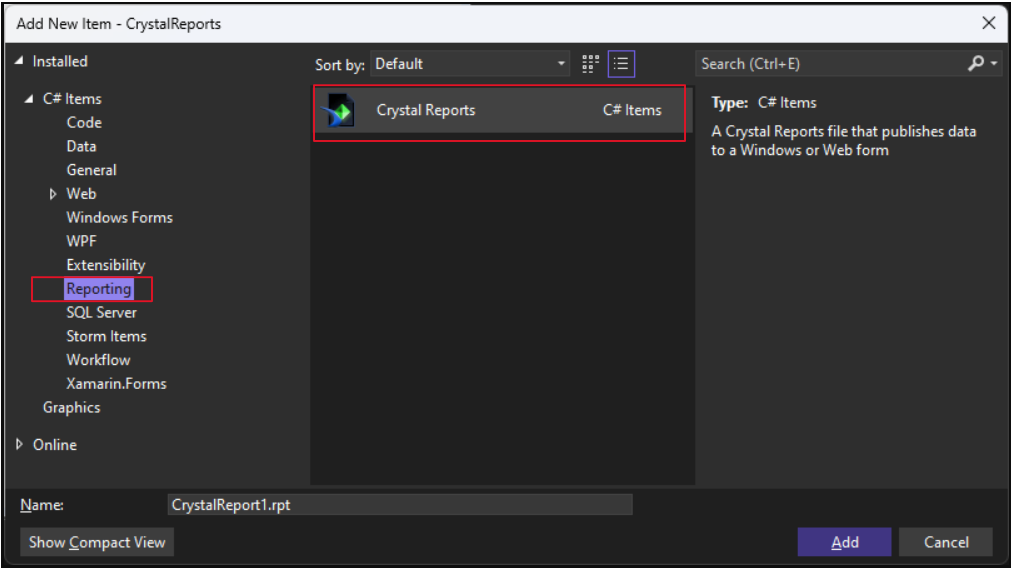Click the Type: C# Items label
This screenshot has width=1012, height=568.
click(764, 103)
